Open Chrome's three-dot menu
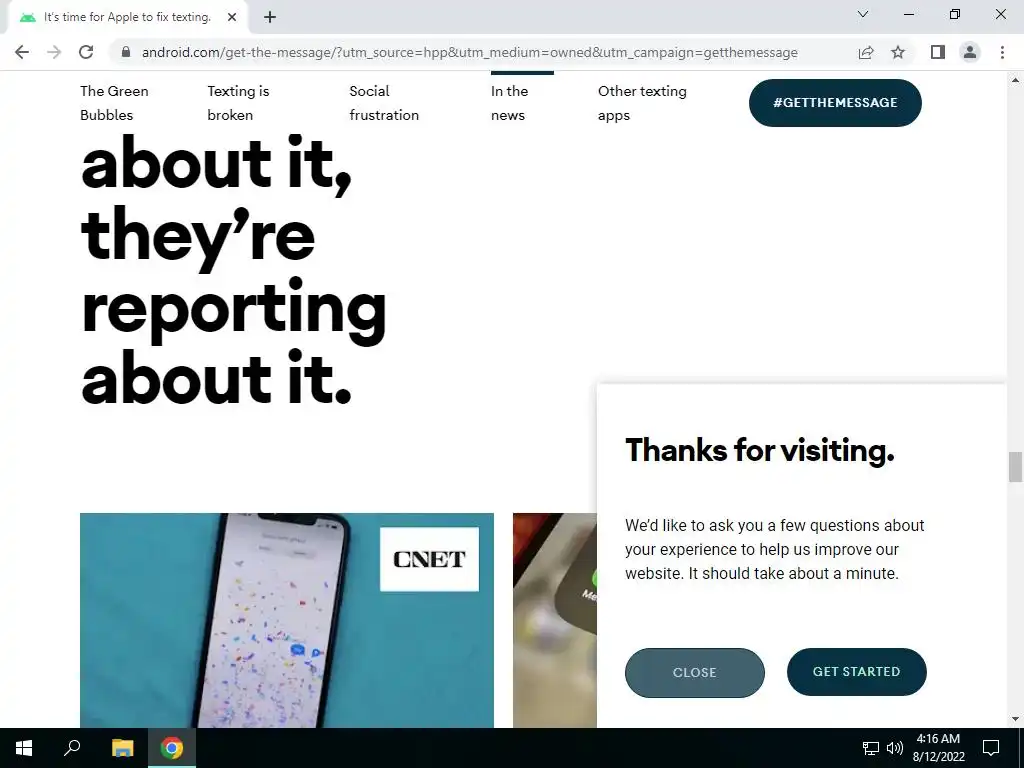 click(1002, 52)
